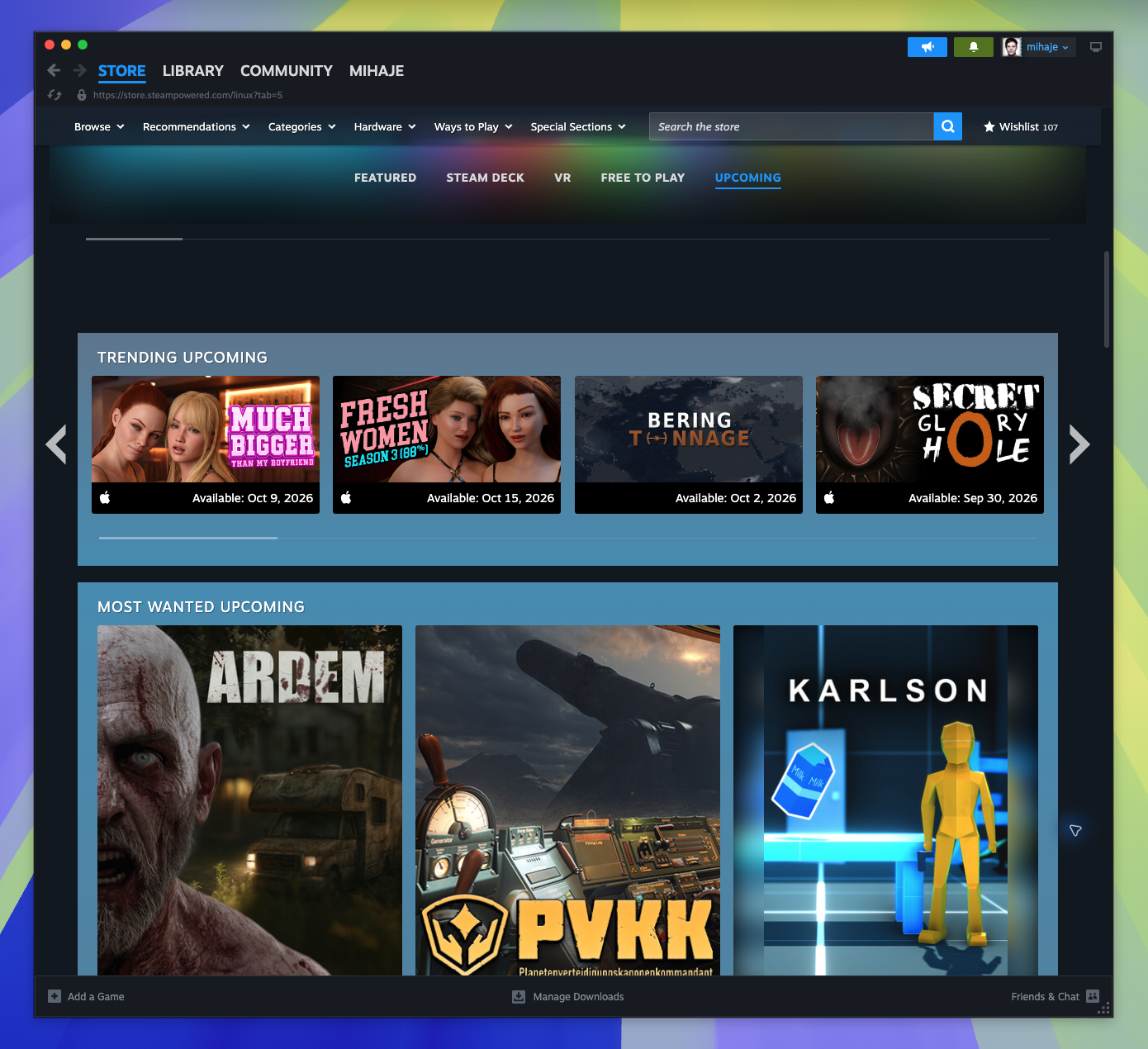Click the TRENDING UPCOMING heading

[183, 358]
